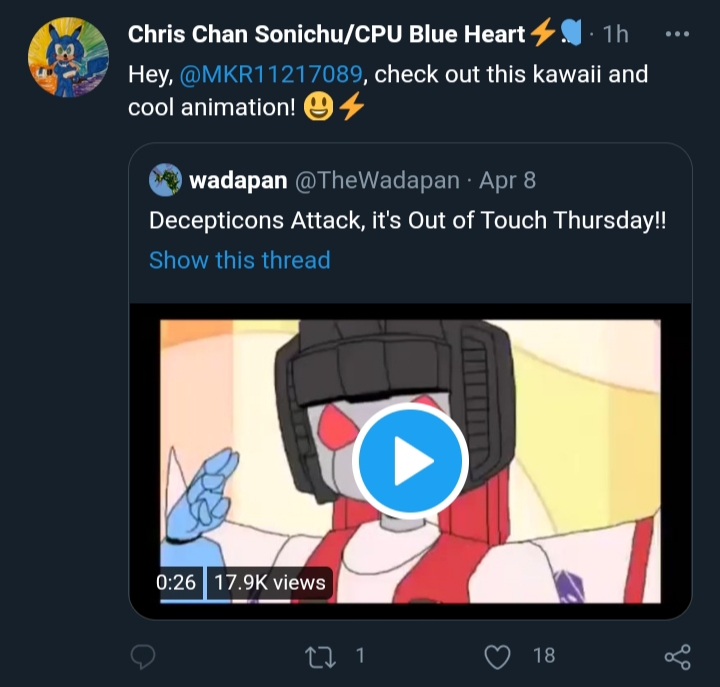Open Chris Chan Sonichu profile avatar
720x687 pixels.
point(68,57)
